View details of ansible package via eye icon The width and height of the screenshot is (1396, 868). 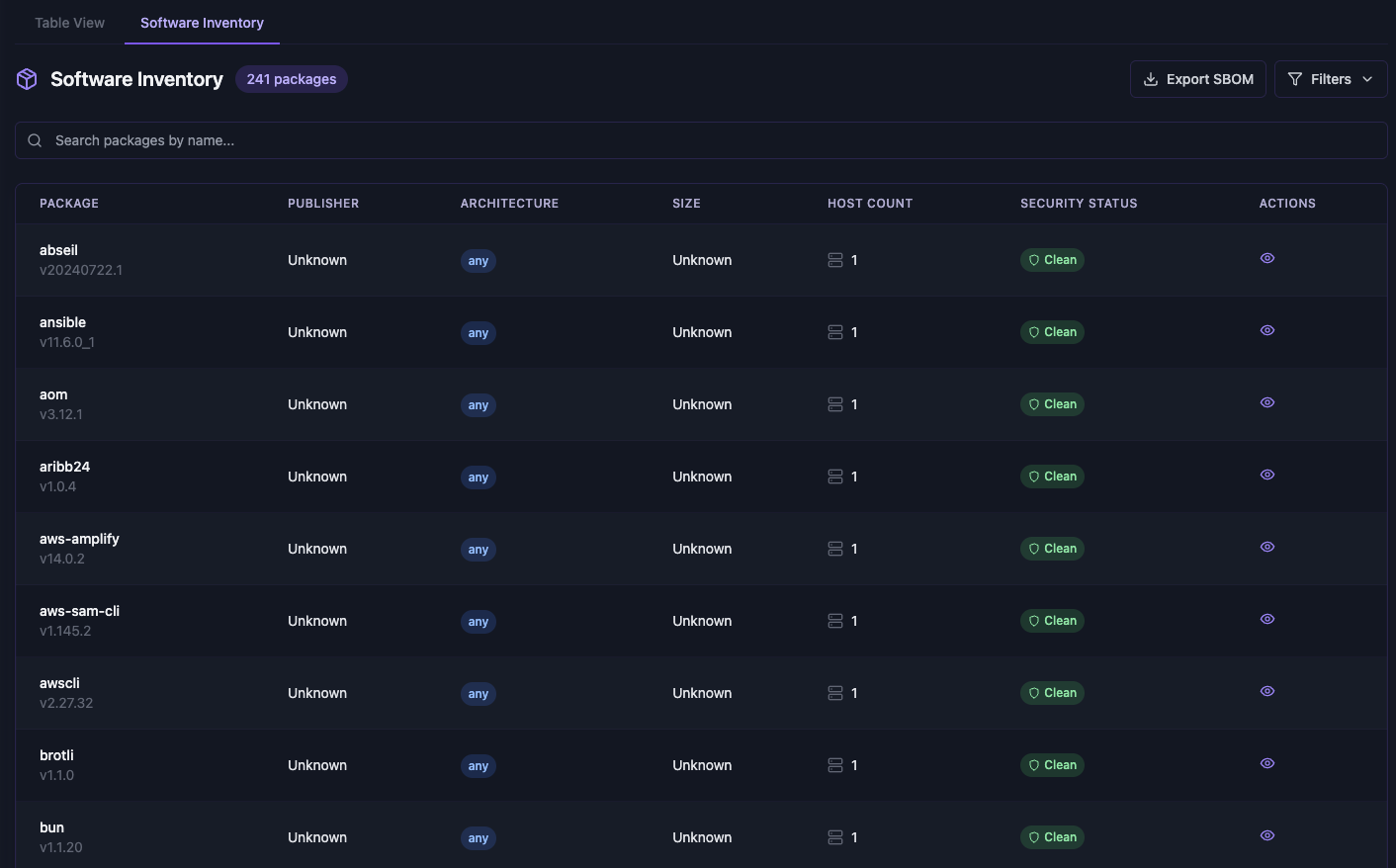click(x=1266, y=330)
